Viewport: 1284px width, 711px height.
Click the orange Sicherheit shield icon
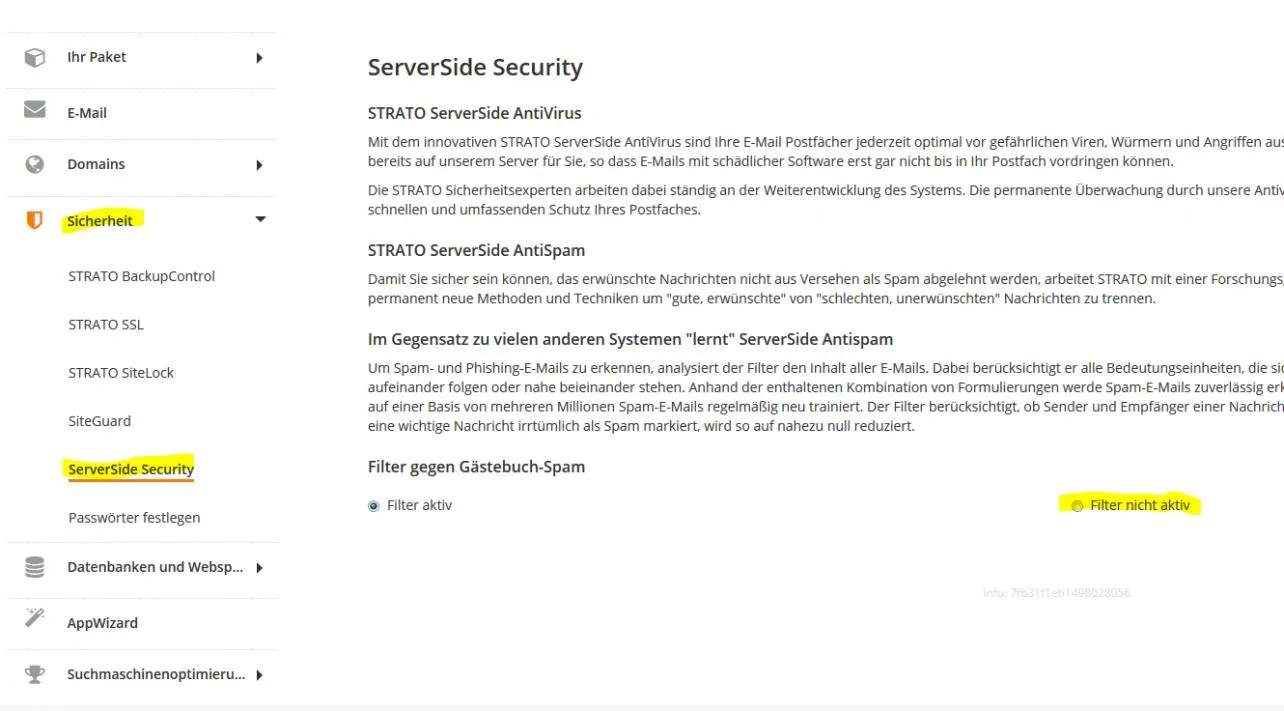35,220
